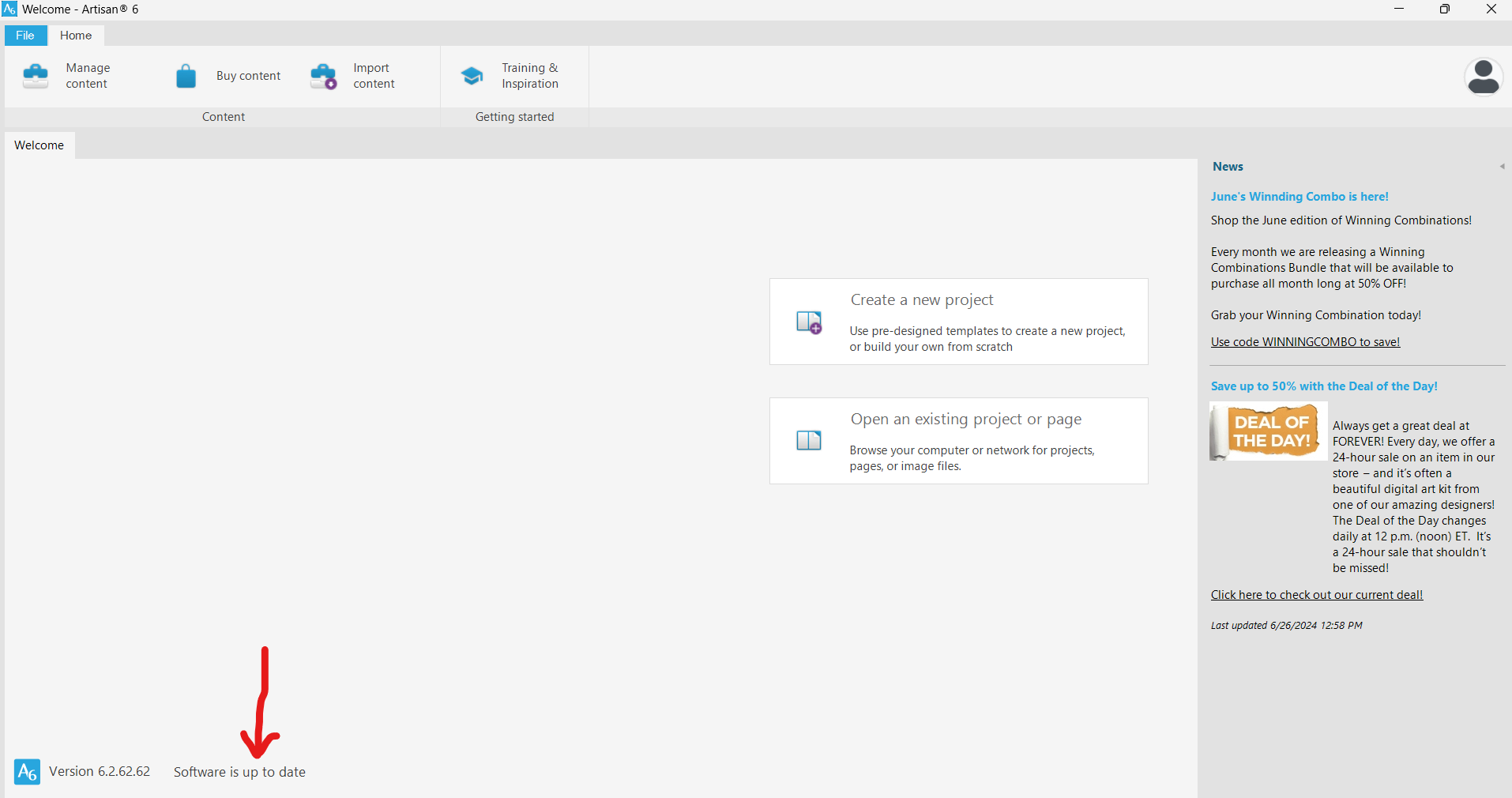The height and width of the screenshot is (798, 1512).
Task: Close the Artisan window
Action: click(x=1491, y=9)
